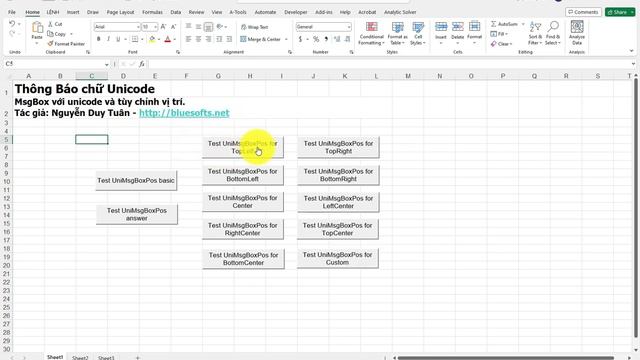Switch to Sheet2 tab
Screen dimensions: 640x360
(x=80, y=358)
